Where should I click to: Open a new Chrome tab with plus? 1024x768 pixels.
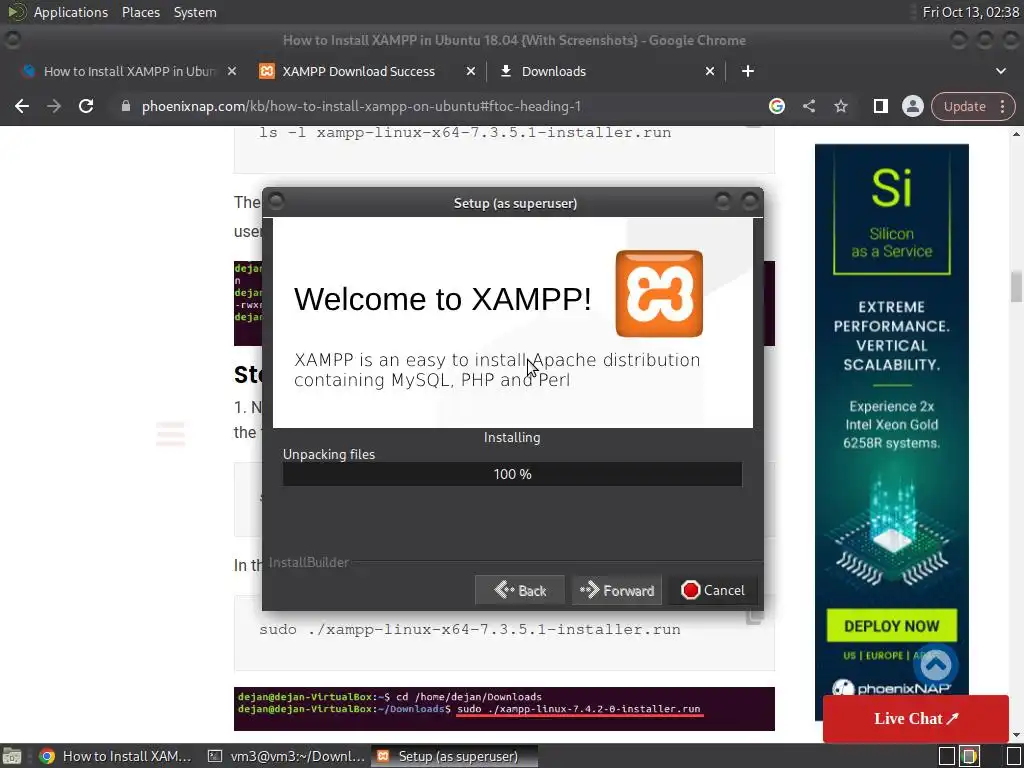click(748, 71)
